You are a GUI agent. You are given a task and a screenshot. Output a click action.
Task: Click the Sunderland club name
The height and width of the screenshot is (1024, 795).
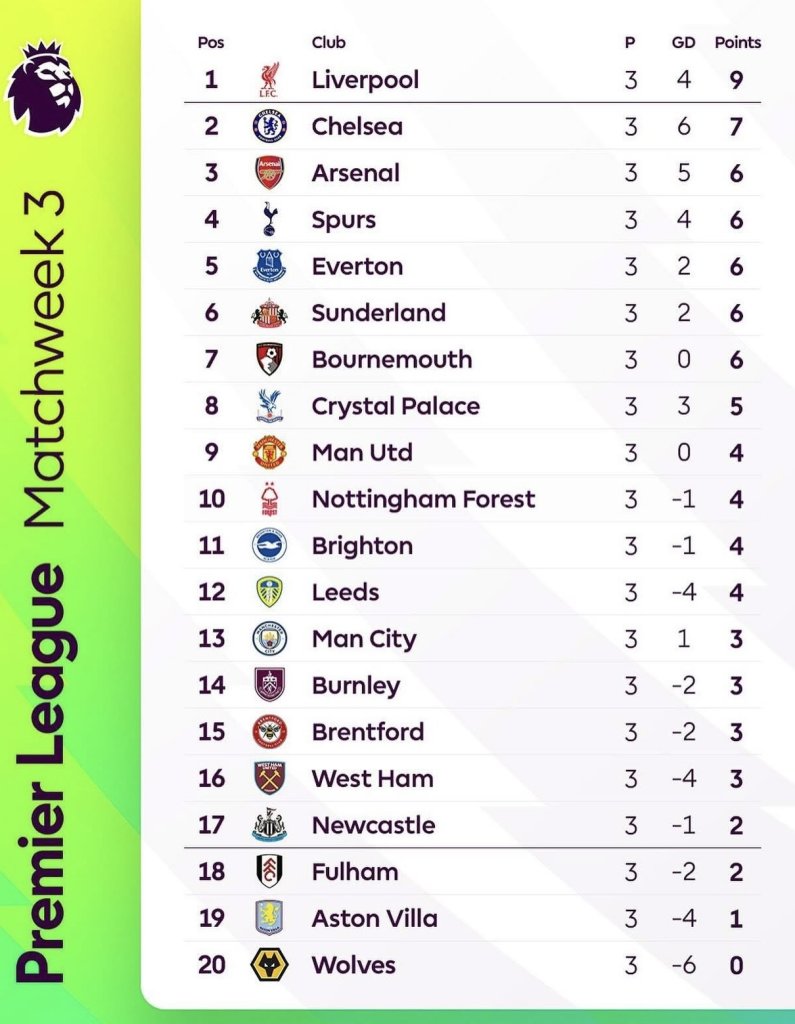point(379,313)
